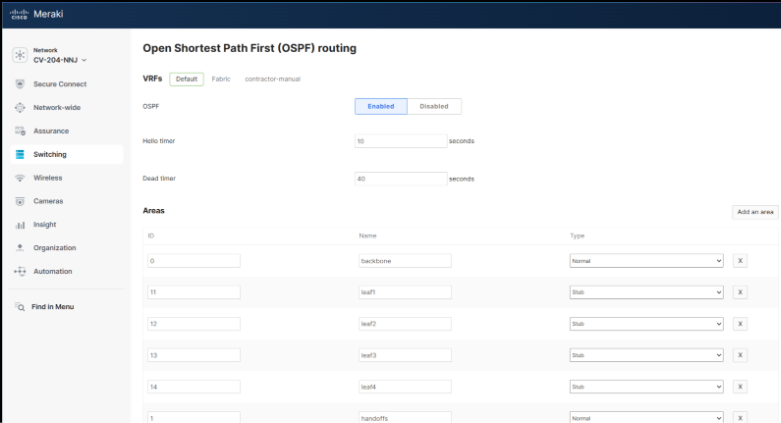Click the backbone name field
Screen dimensions: 781x423
point(405,261)
